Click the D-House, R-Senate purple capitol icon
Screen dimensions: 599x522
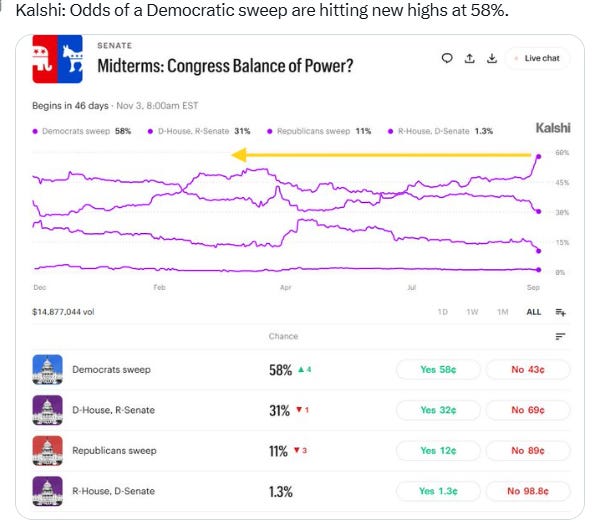47,410
